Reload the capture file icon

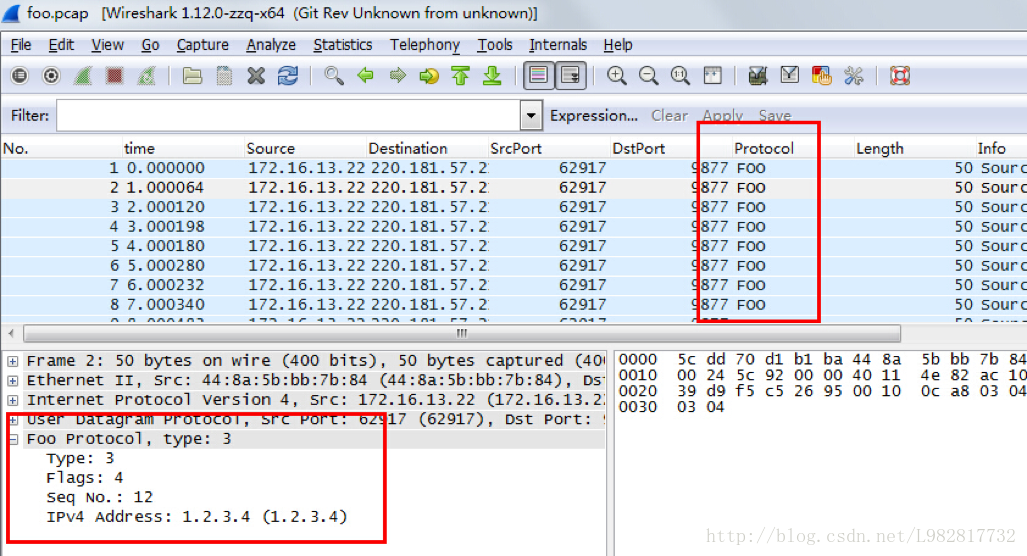(x=288, y=76)
